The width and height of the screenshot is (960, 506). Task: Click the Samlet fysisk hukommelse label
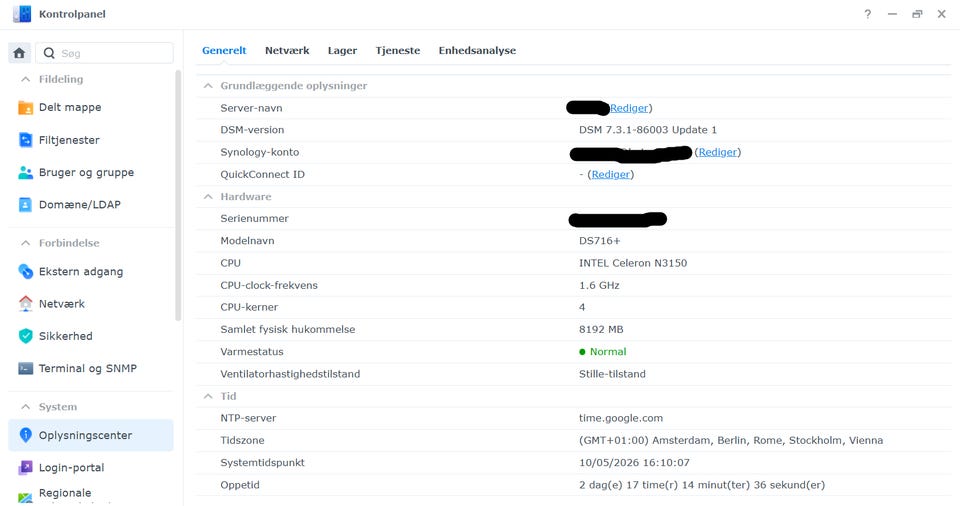point(288,330)
